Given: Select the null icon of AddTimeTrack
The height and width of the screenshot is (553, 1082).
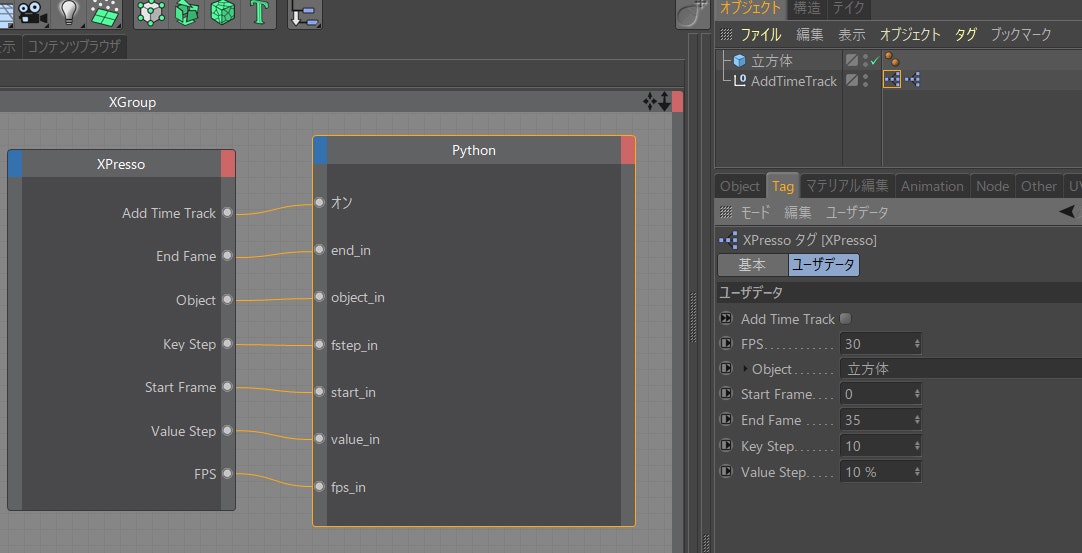Looking at the screenshot, I should (x=740, y=81).
